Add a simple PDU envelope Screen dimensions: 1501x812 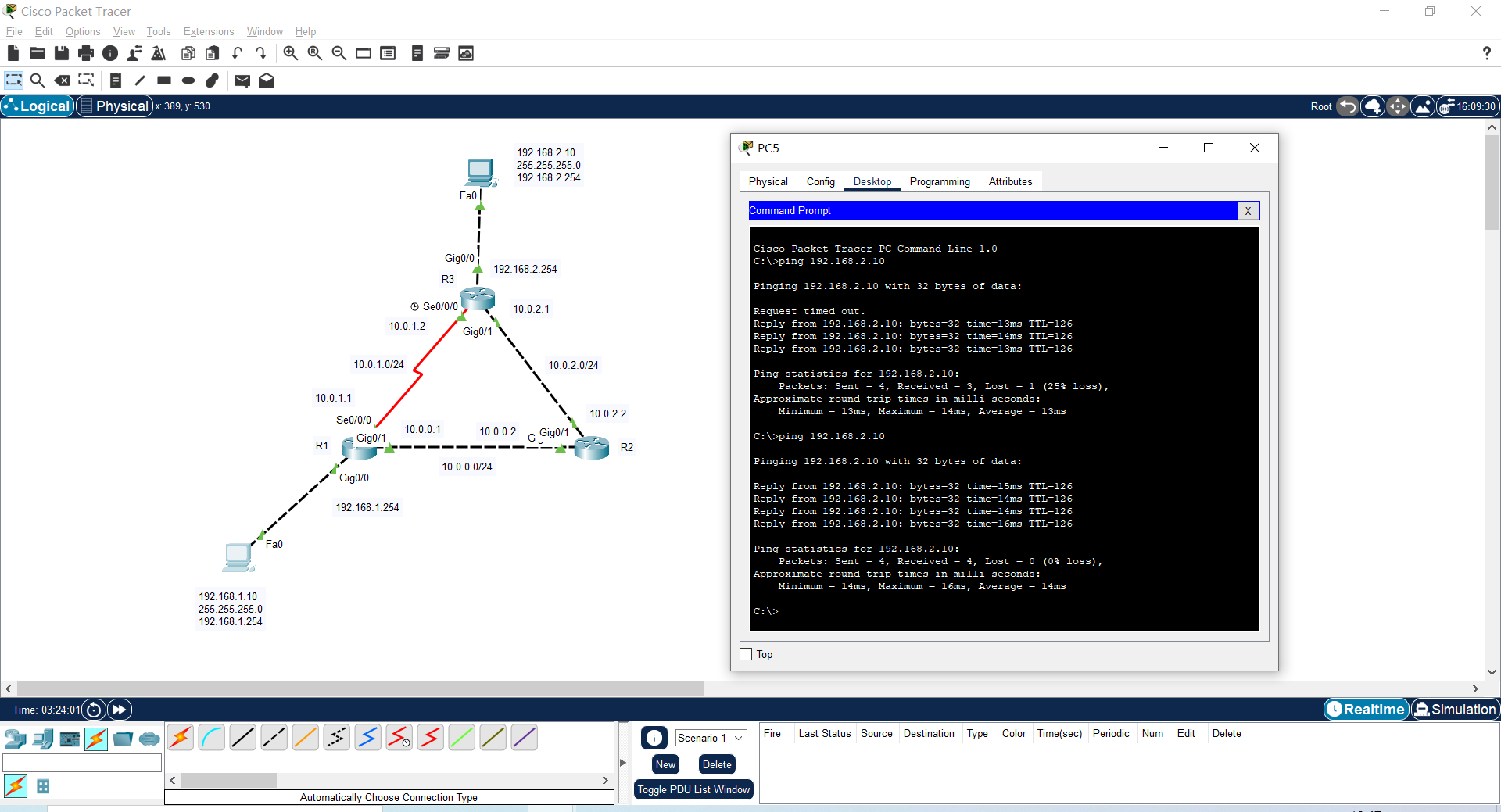coord(242,80)
